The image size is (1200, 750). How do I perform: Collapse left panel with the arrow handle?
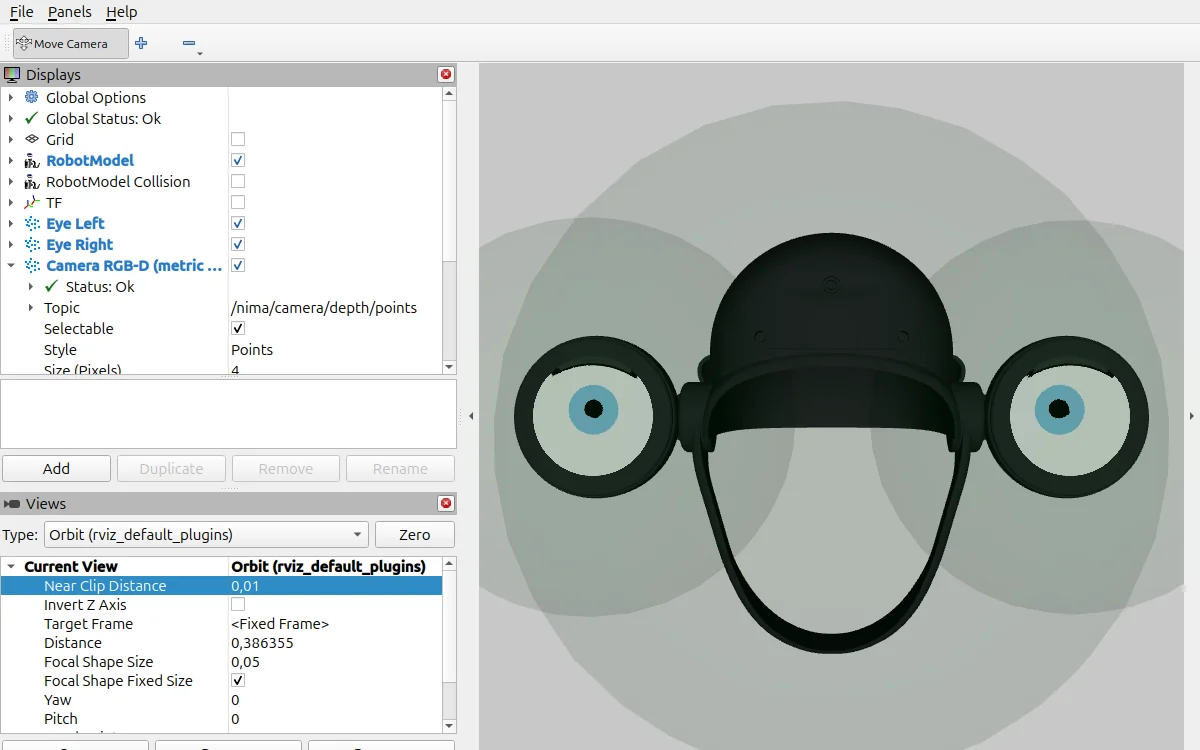click(471, 415)
